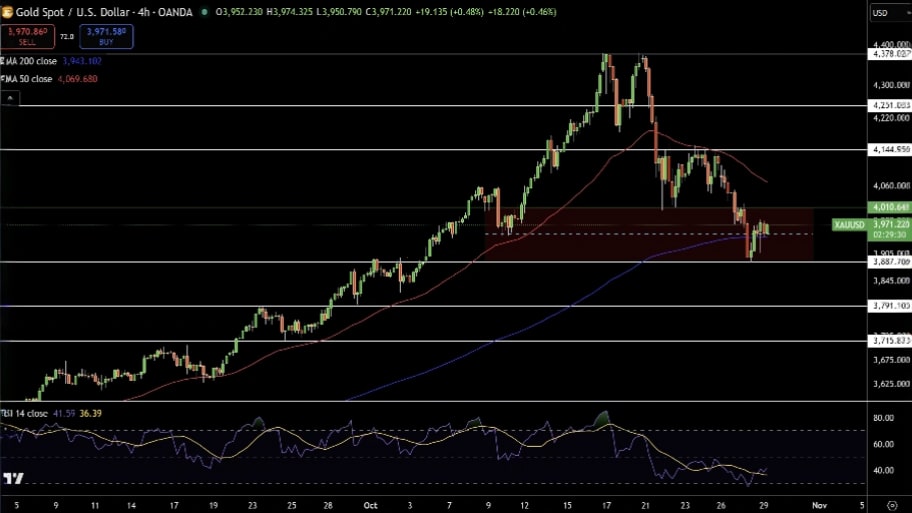This screenshot has width=912, height=513.
Task: Select the RSI 14 close indicator legend
Action: [24, 413]
